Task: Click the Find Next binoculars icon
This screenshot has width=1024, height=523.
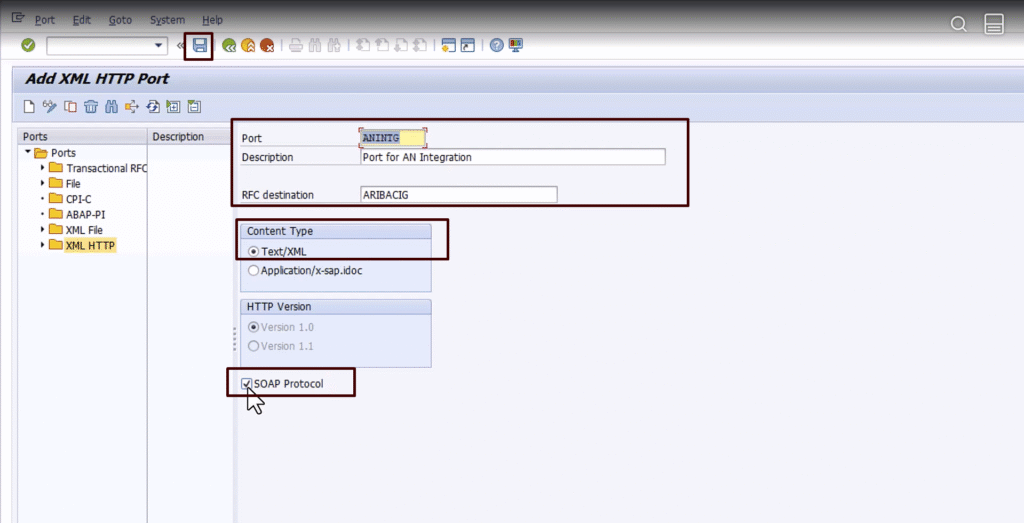Action: (334, 45)
